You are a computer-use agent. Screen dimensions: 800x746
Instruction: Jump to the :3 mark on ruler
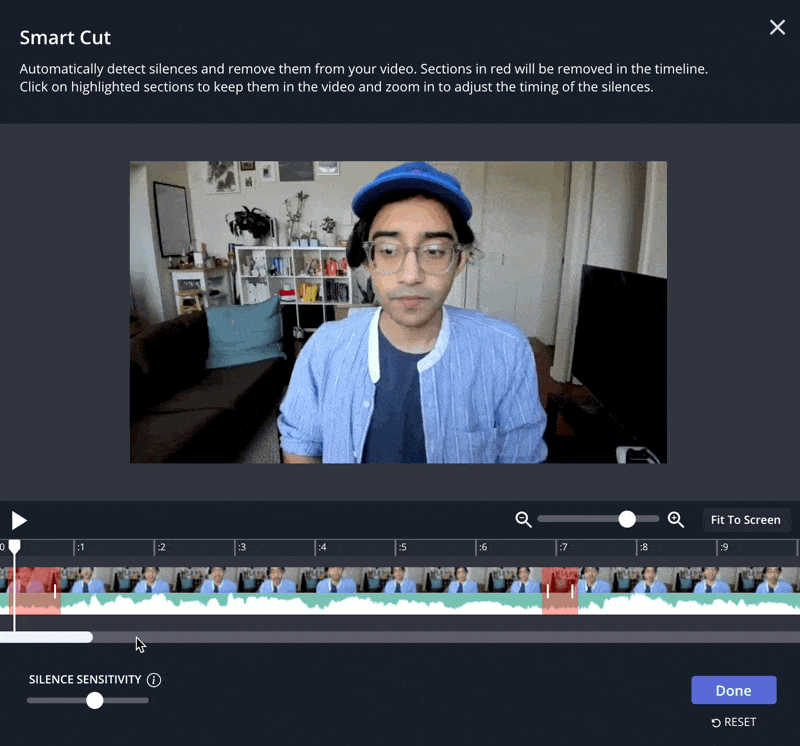tap(240, 548)
